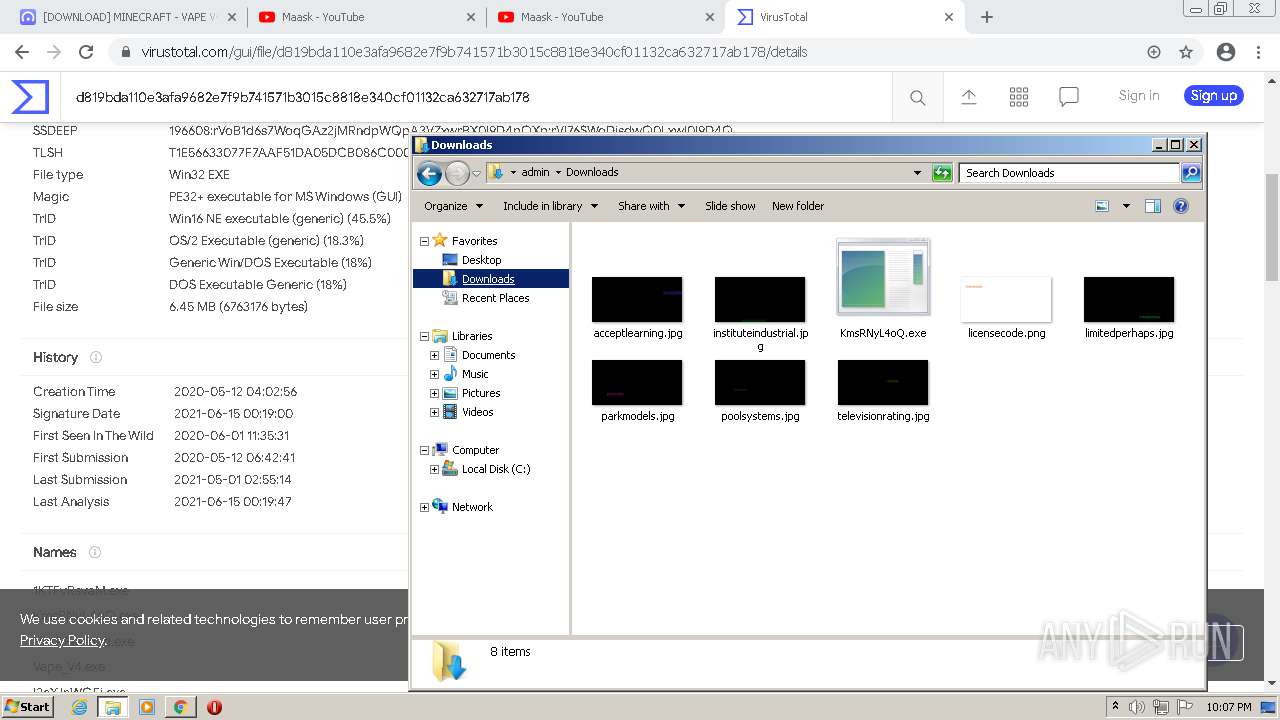Image resolution: width=1280 pixels, height=720 pixels.
Task: Open Include in library dropdown
Action: pyautogui.click(x=550, y=206)
